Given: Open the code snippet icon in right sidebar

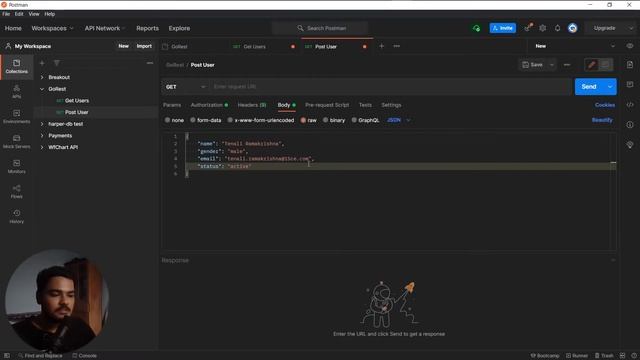Looking at the screenshot, I should click(630, 104).
